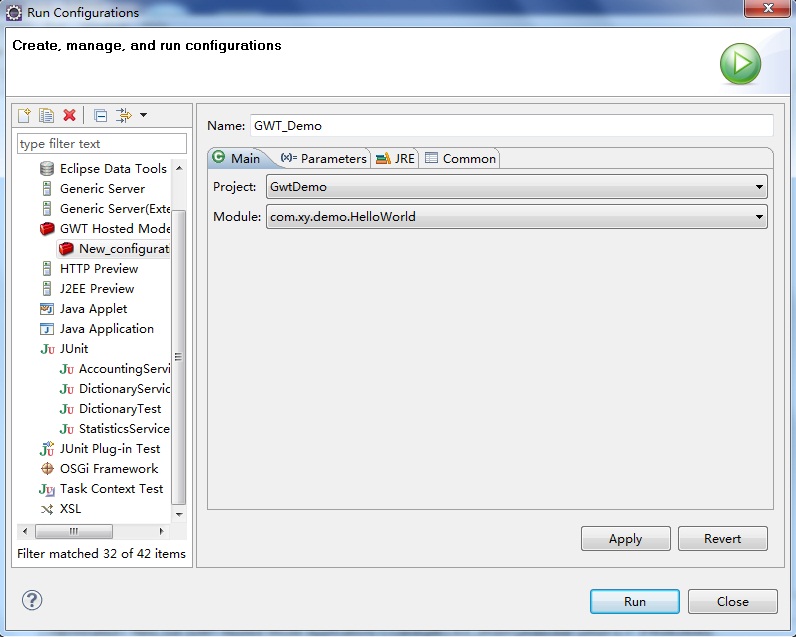The width and height of the screenshot is (796, 637).
Task: Click the GWT Hosted Mode red icon
Action: coord(47,228)
